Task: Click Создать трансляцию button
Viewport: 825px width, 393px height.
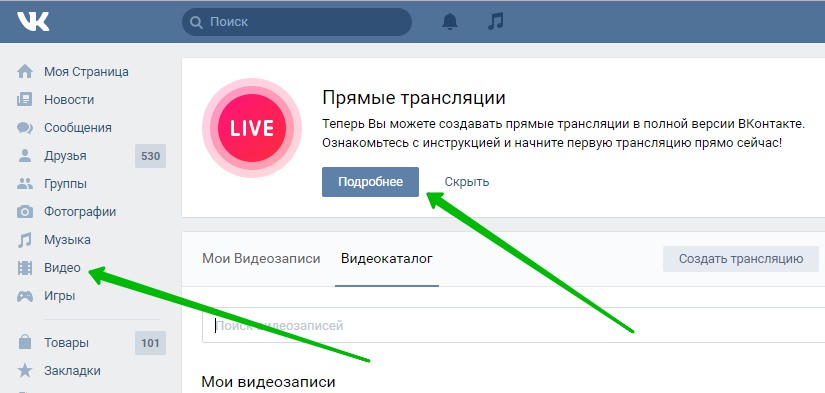Action: pyautogui.click(x=741, y=259)
